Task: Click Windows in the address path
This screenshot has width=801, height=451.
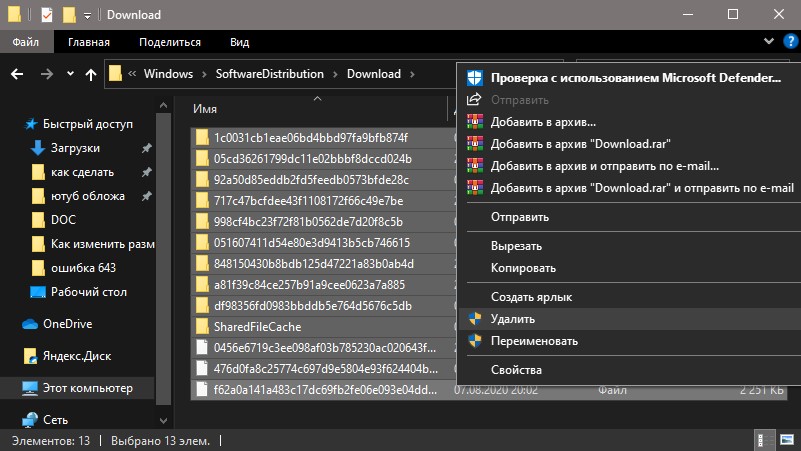Action: [168, 74]
